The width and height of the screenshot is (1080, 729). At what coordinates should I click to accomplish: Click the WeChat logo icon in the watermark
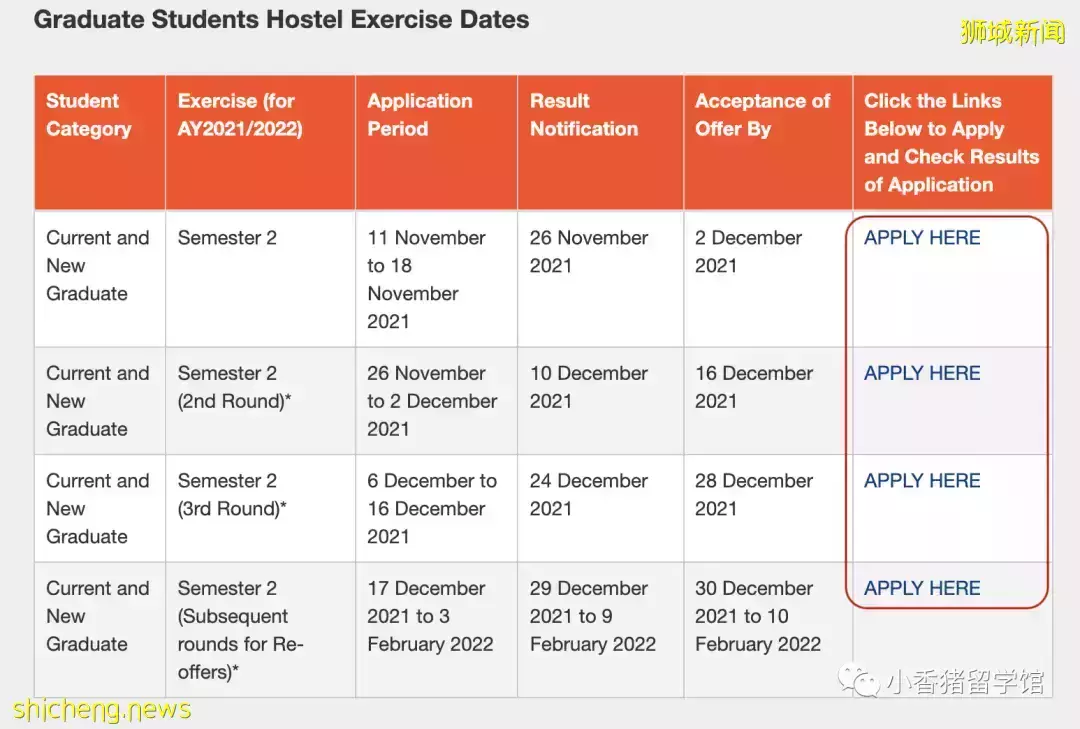click(x=860, y=682)
